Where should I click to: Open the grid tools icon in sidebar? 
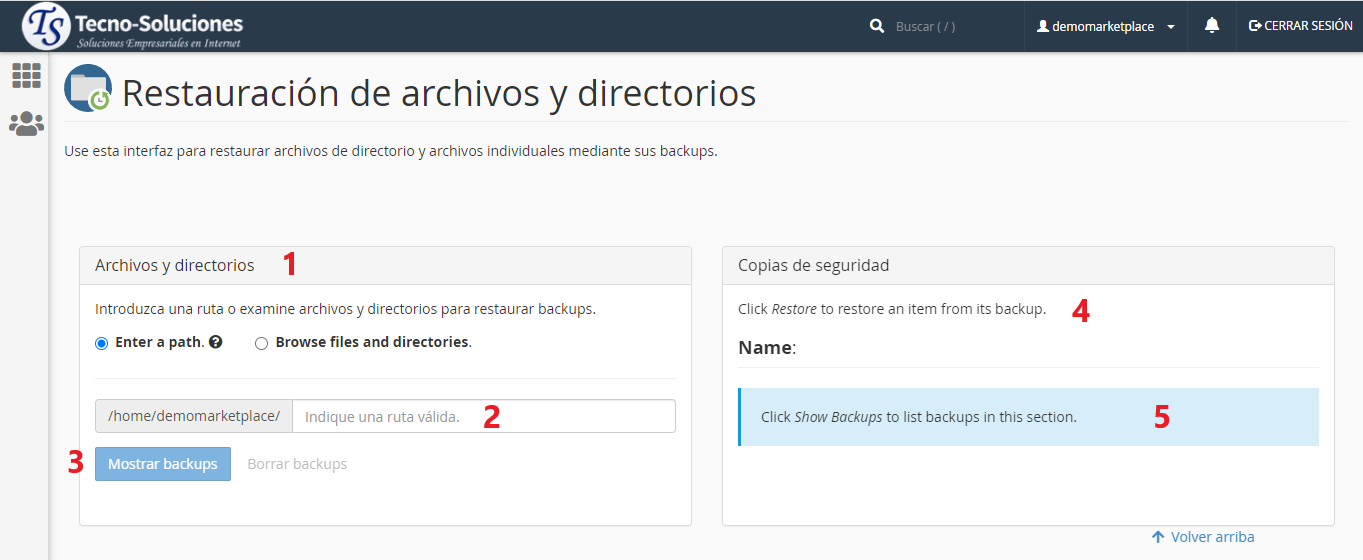pyautogui.click(x=26, y=76)
